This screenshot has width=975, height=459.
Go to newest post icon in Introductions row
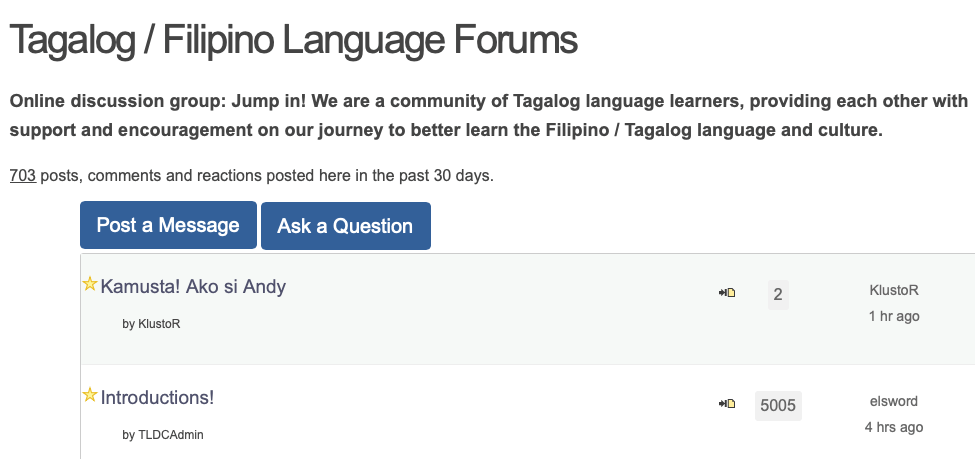click(x=727, y=404)
